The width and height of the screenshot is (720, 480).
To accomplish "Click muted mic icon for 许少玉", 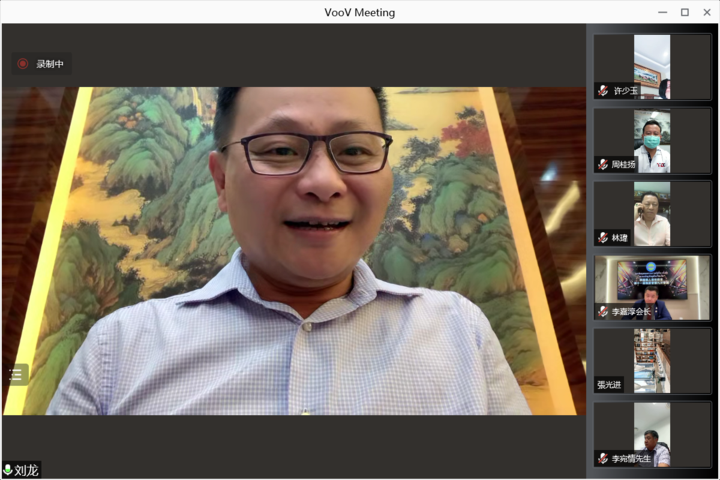I will (x=603, y=91).
